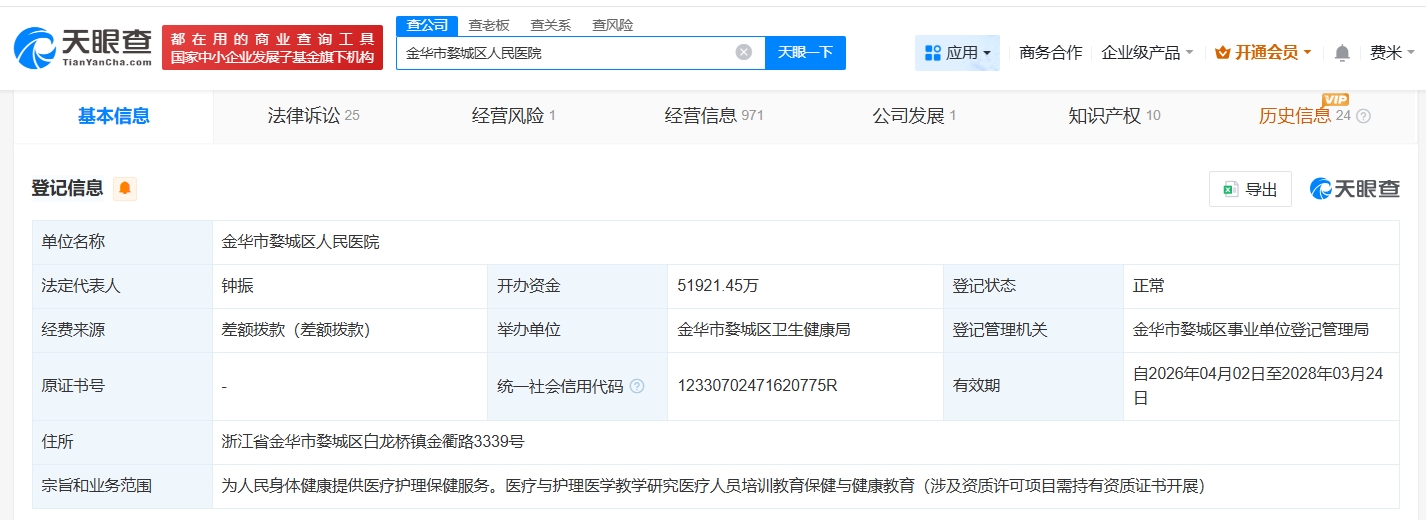This screenshot has width=1426, height=520.
Task: Click the 导出 export button
Action: coord(1250,189)
